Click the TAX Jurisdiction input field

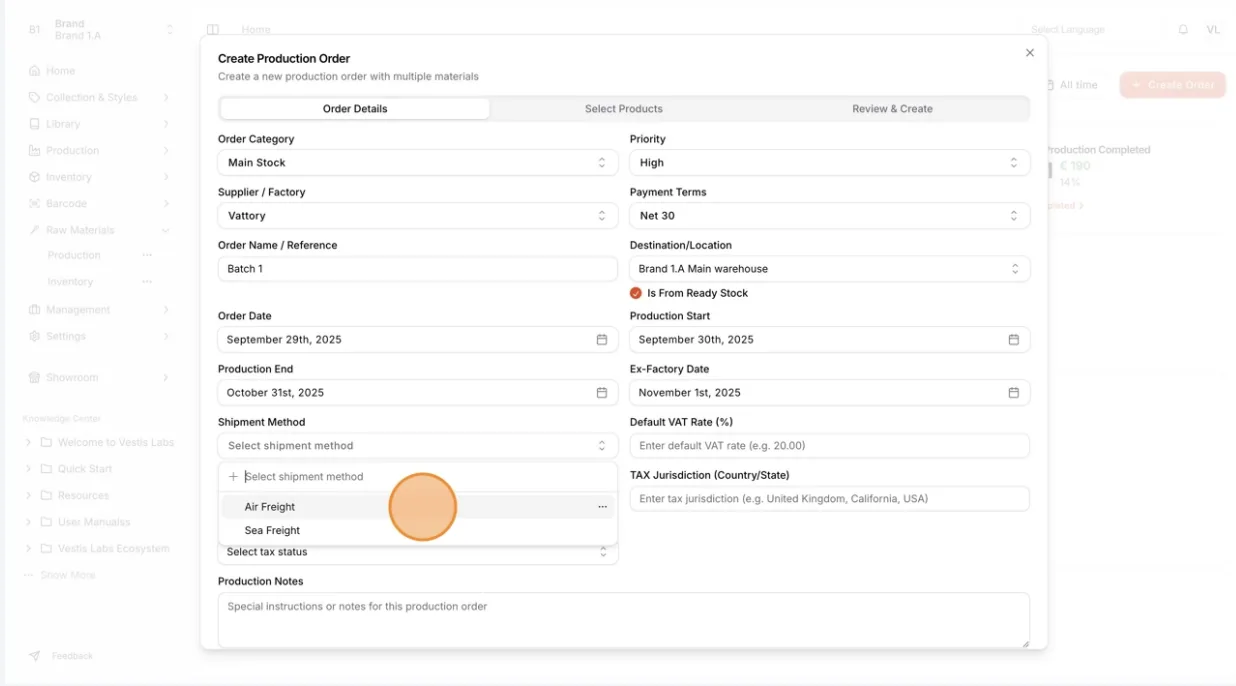(x=830, y=499)
